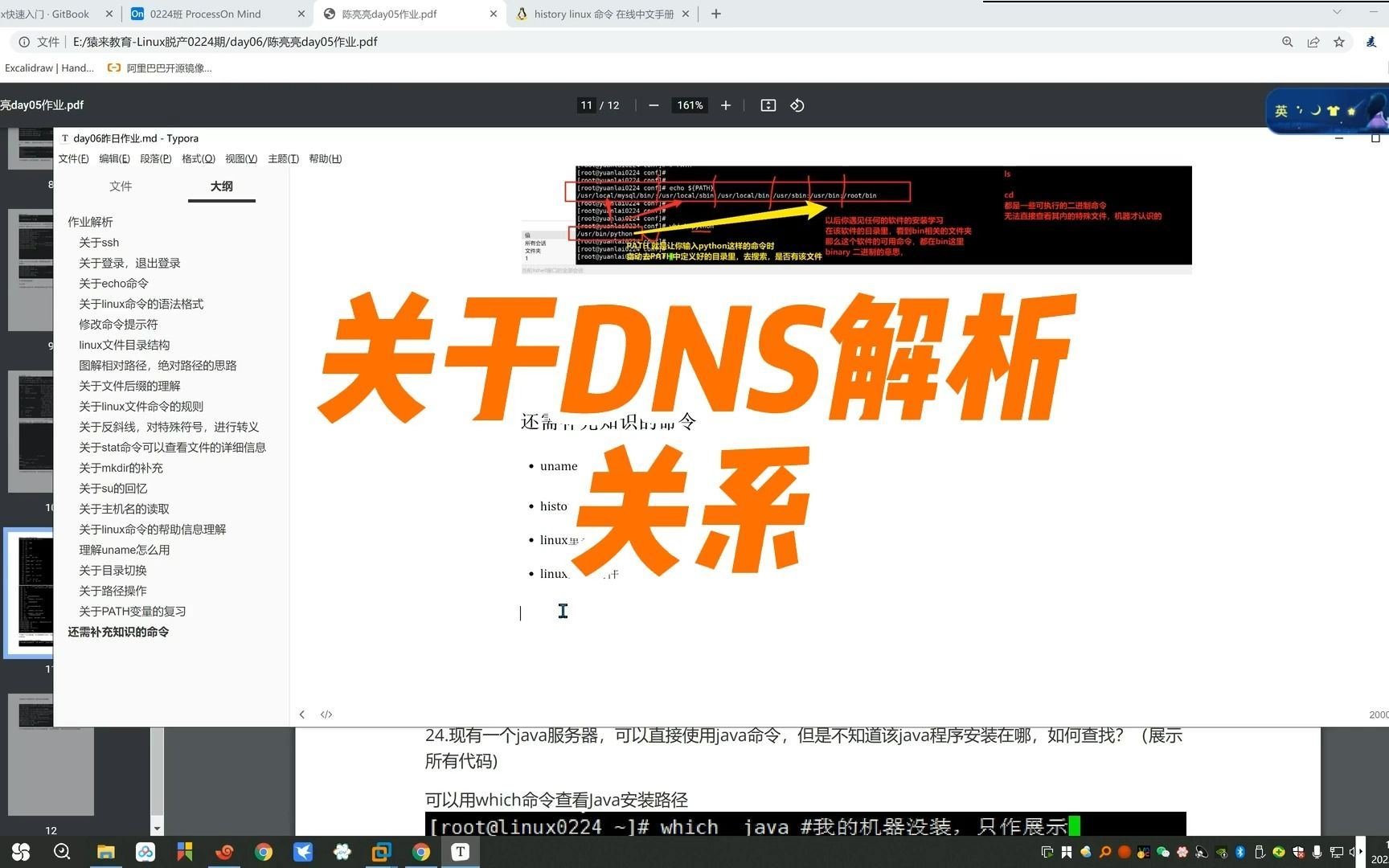
Task: Jump to 关于su的回忆 outline item
Action: (x=113, y=489)
